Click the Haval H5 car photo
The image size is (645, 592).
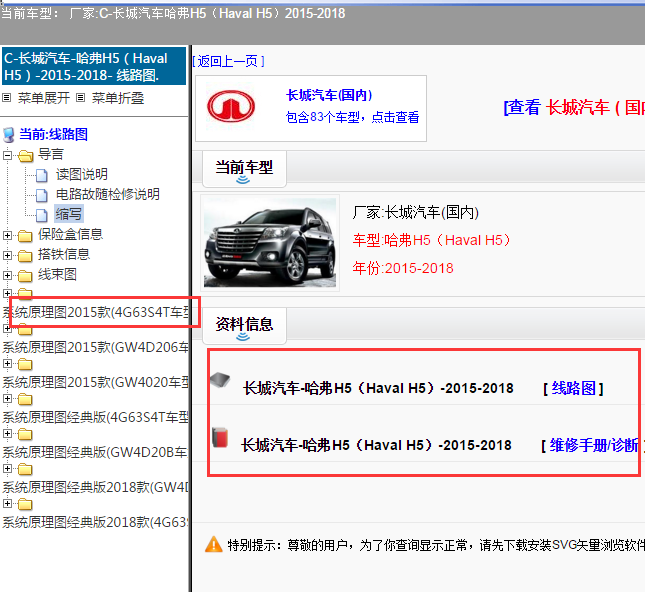[x=270, y=243]
